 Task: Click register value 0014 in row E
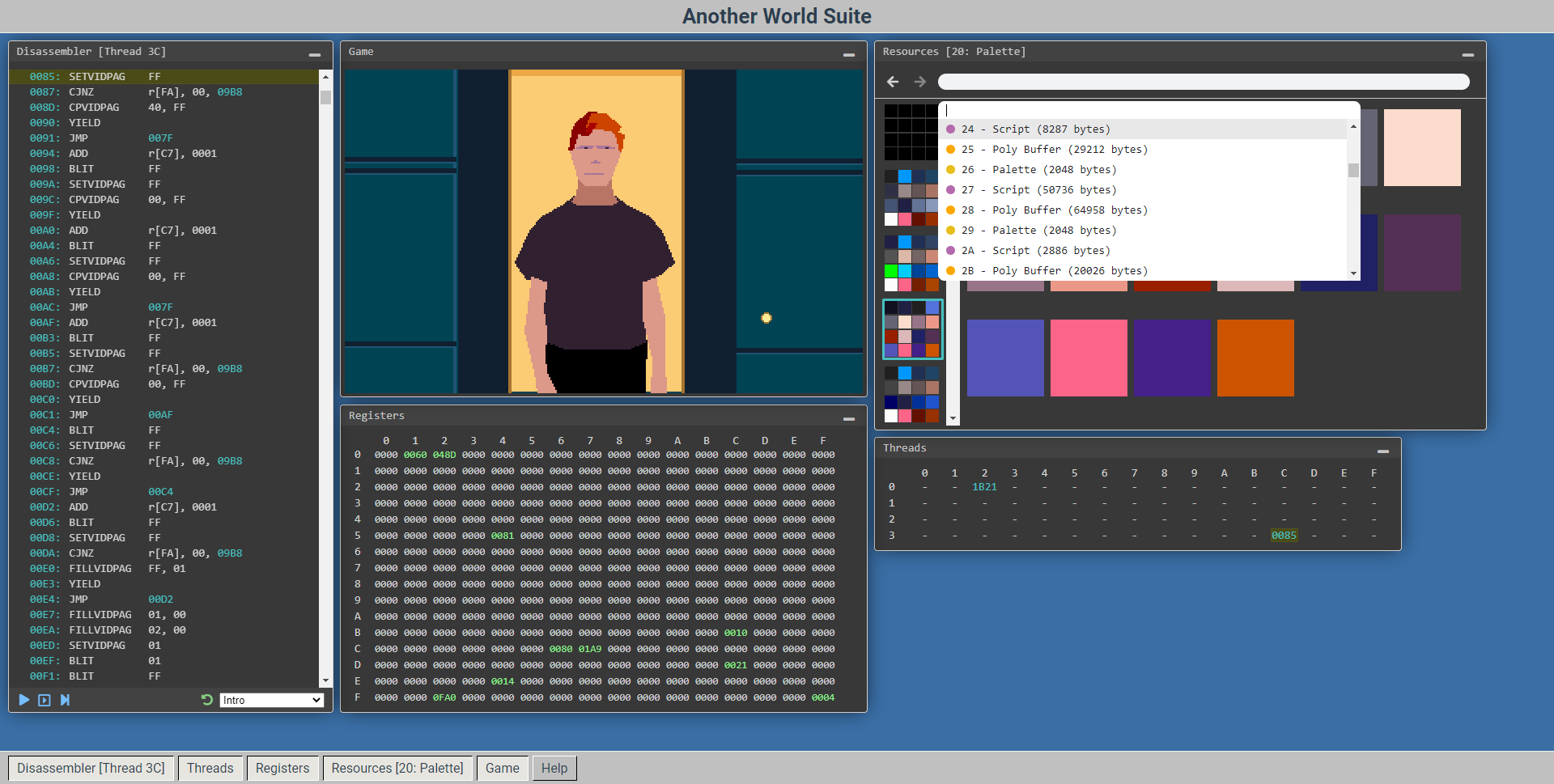pyautogui.click(x=503, y=681)
